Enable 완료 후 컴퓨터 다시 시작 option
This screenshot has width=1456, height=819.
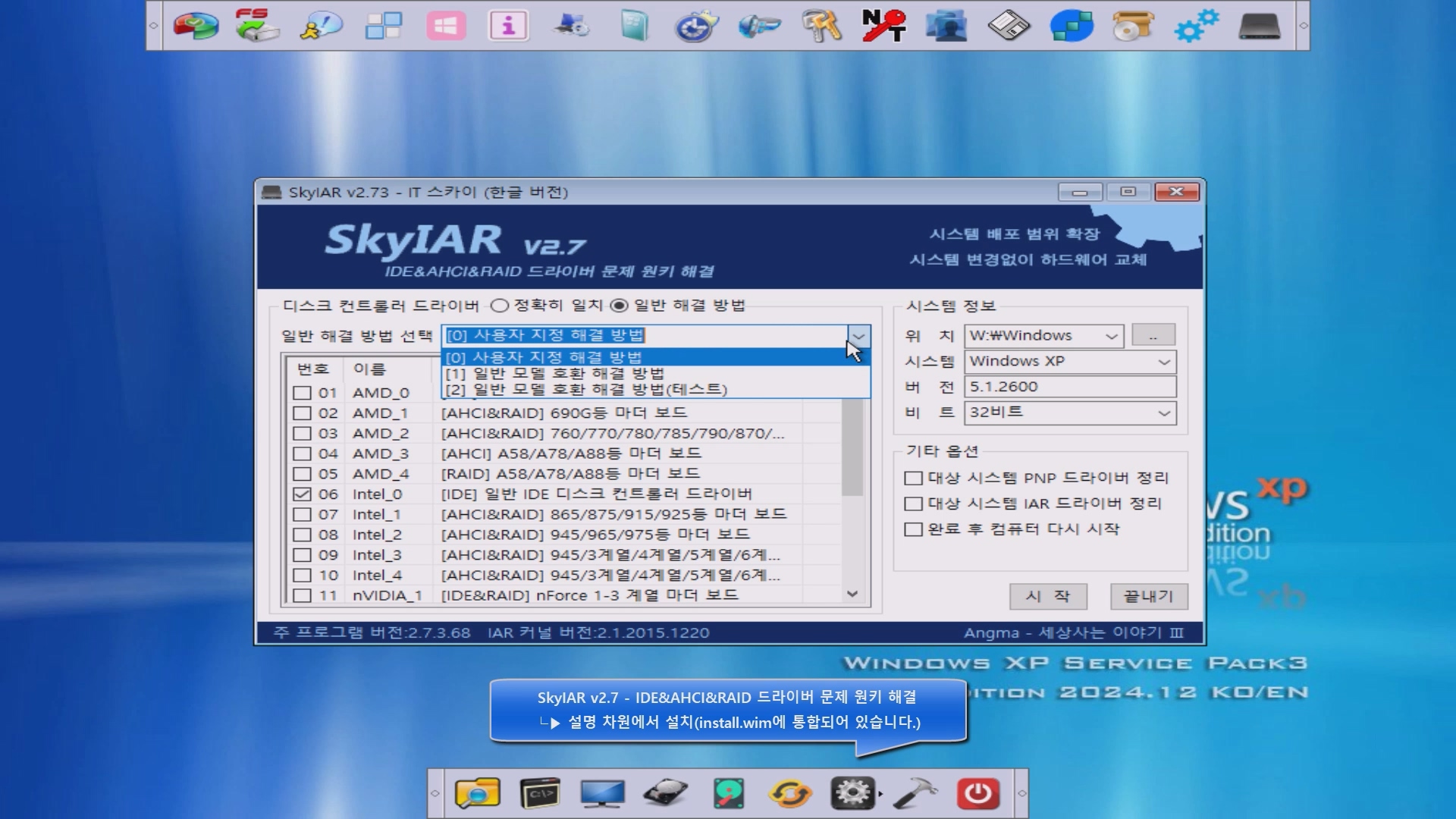click(x=914, y=529)
